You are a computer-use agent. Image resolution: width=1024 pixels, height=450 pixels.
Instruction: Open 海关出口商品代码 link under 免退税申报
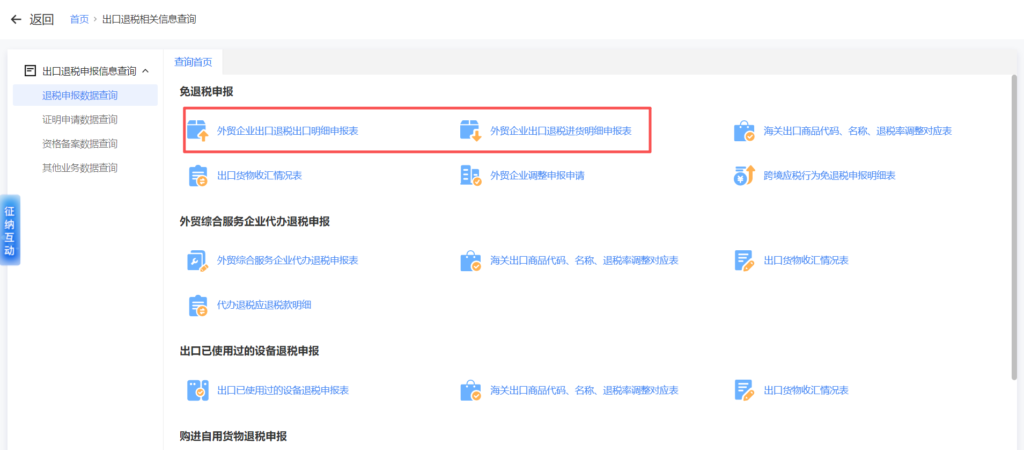(x=857, y=131)
